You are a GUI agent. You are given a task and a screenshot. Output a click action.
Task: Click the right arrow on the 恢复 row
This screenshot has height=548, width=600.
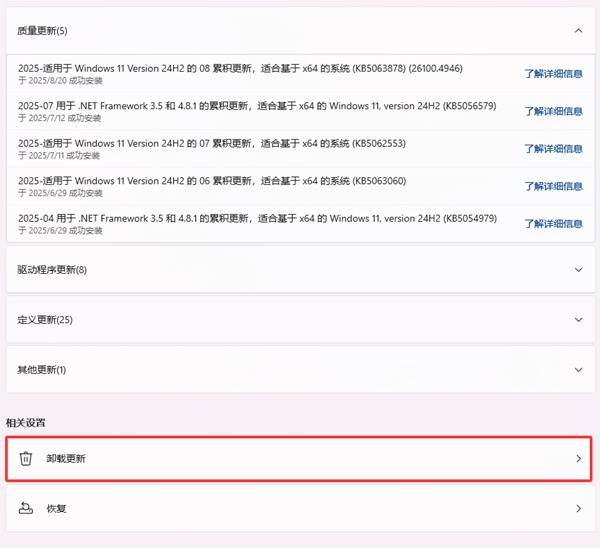pos(578,509)
